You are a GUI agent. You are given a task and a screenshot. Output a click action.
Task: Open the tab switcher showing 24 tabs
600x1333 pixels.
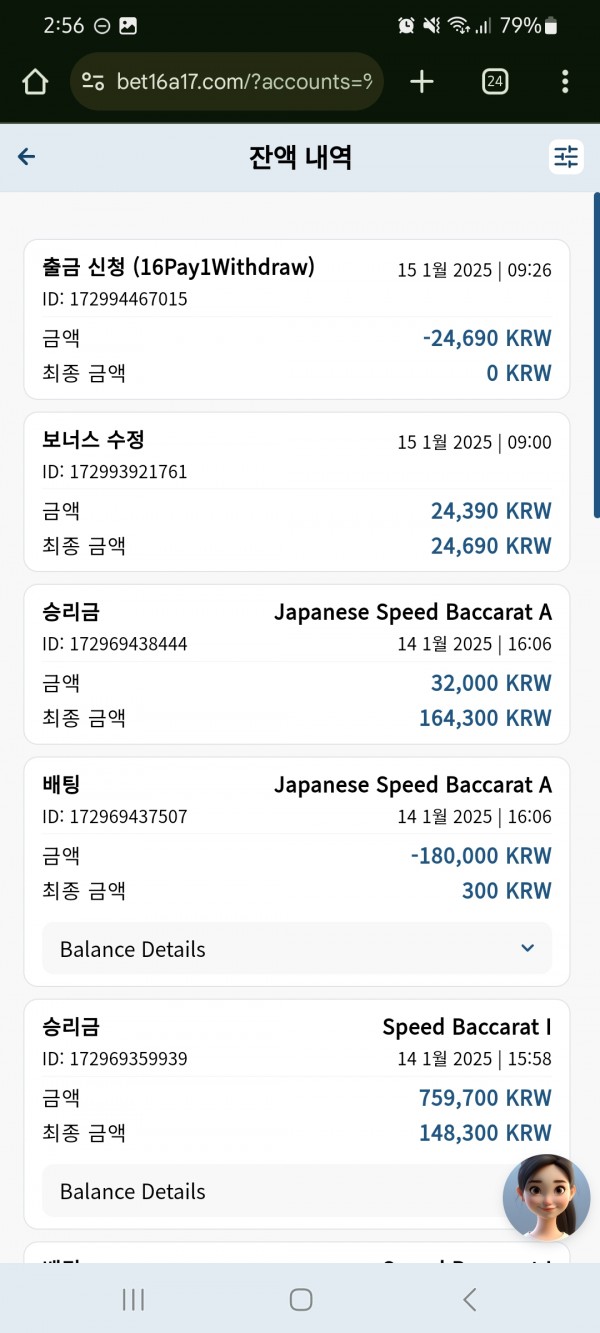click(x=494, y=82)
